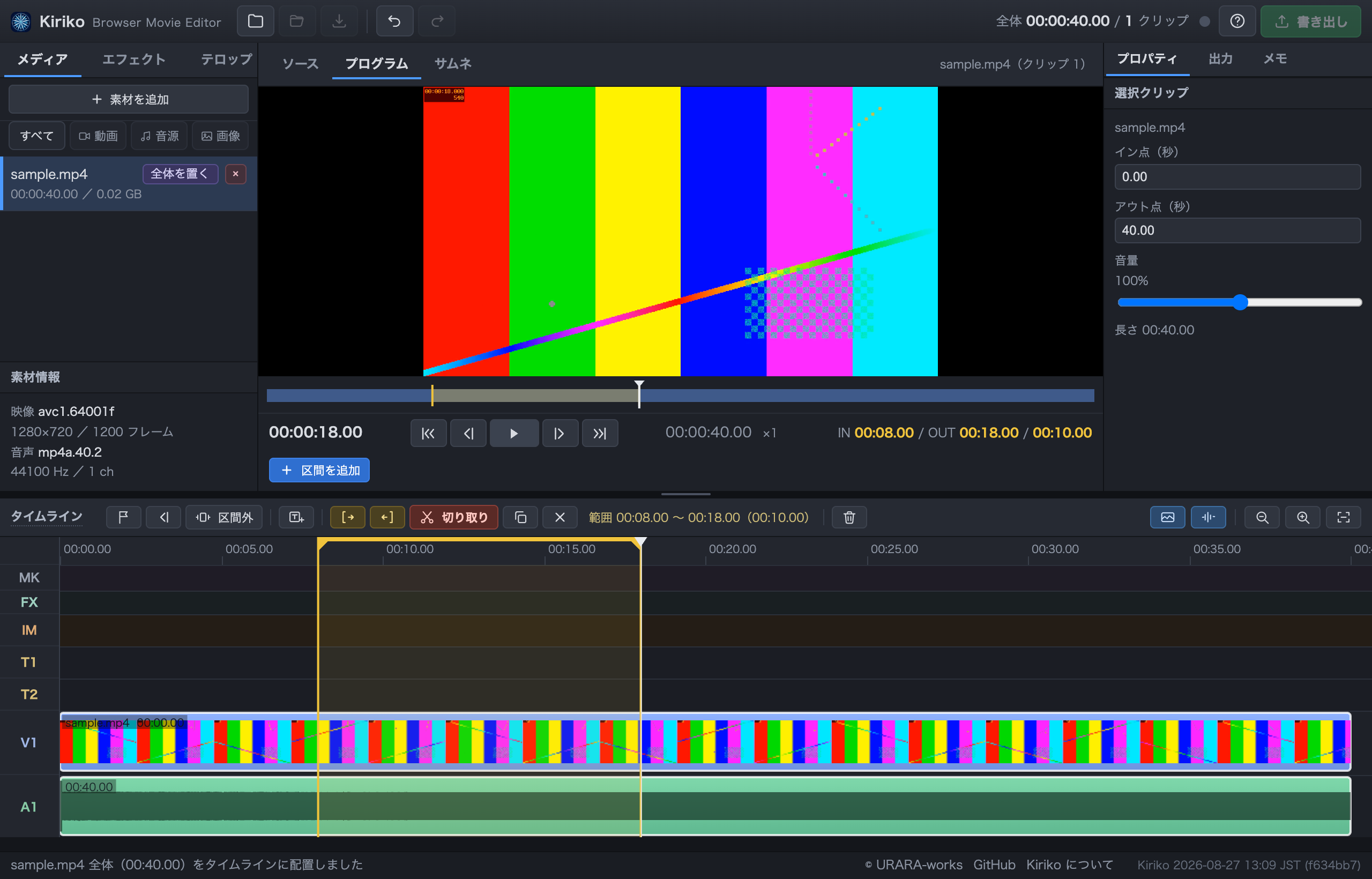This screenshot has width=1372, height=879.
Task: Click the white playhead on the preview scrubber
Action: point(639,394)
